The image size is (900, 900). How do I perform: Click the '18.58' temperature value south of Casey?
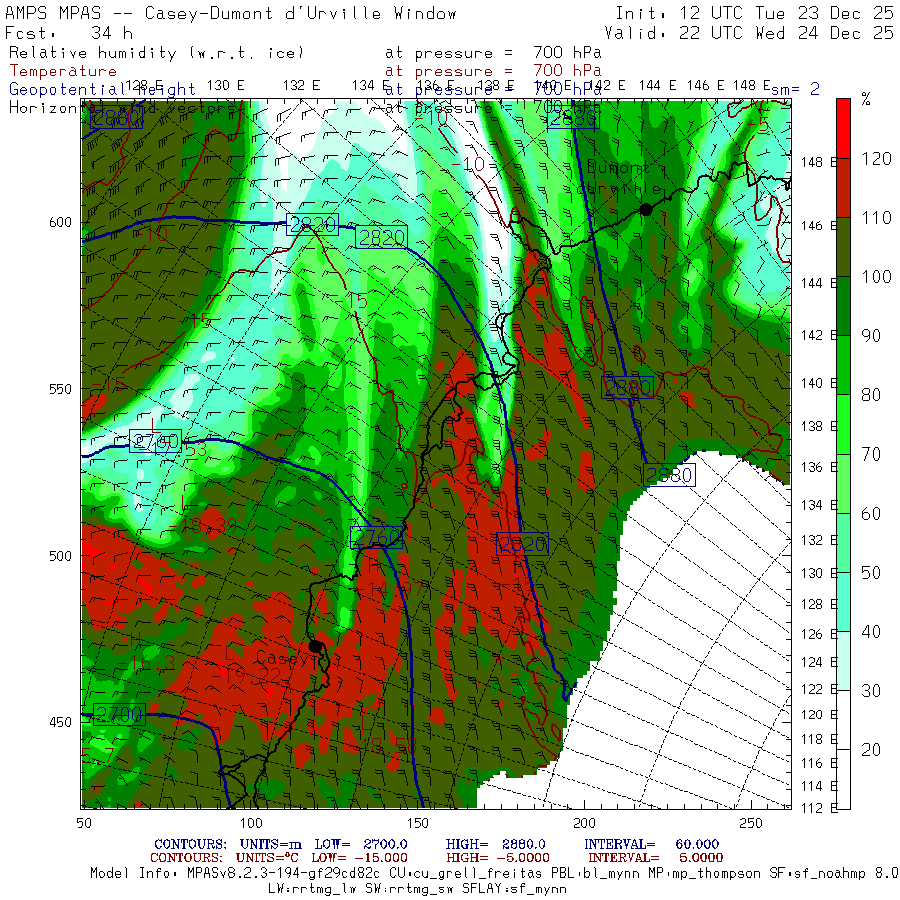click(390, 746)
